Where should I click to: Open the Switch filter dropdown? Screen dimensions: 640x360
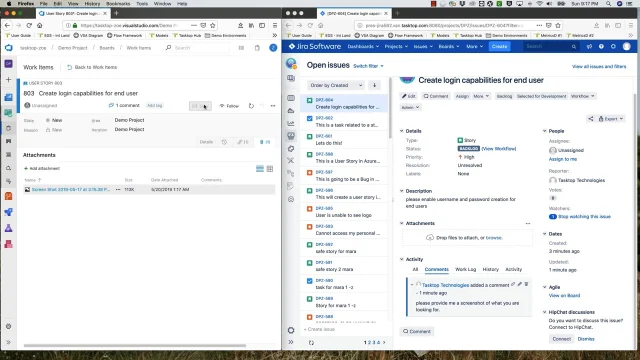(x=368, y=66)
